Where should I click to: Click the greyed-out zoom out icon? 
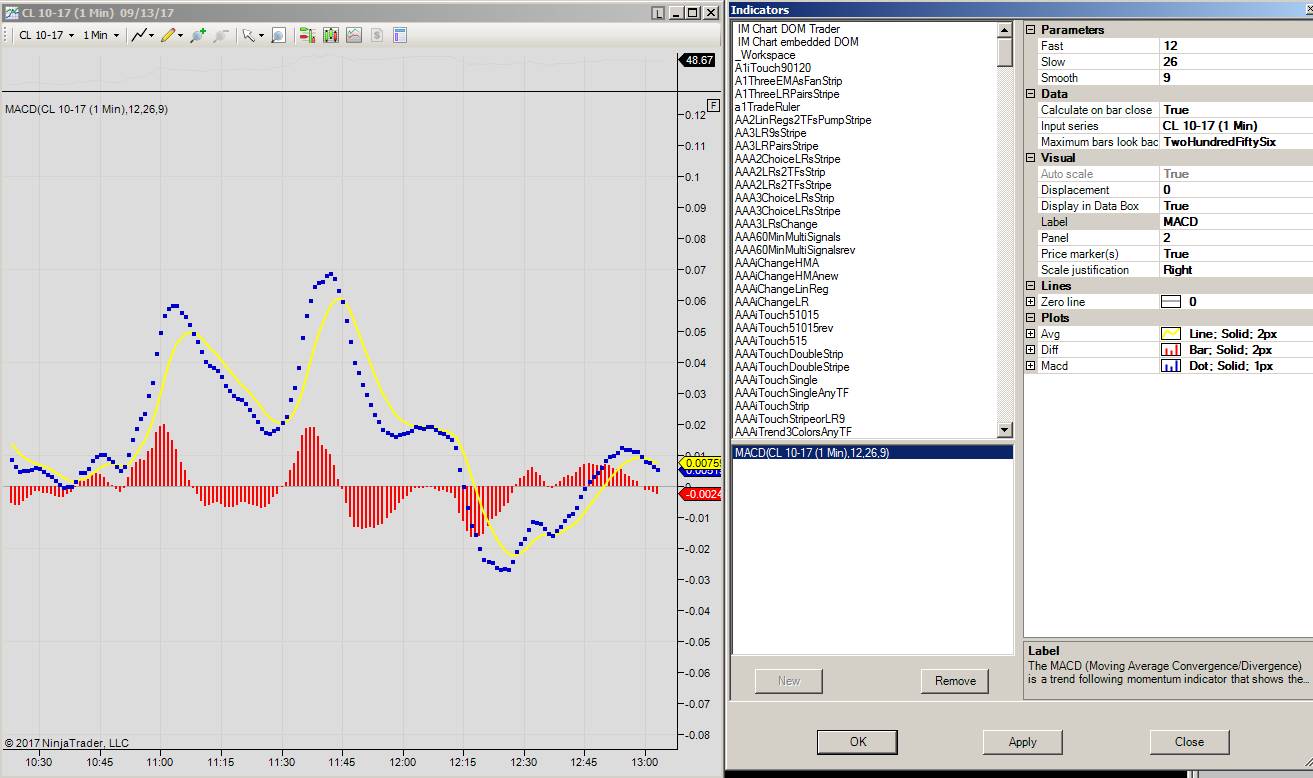pyautogui.click(x=221, y=35)
